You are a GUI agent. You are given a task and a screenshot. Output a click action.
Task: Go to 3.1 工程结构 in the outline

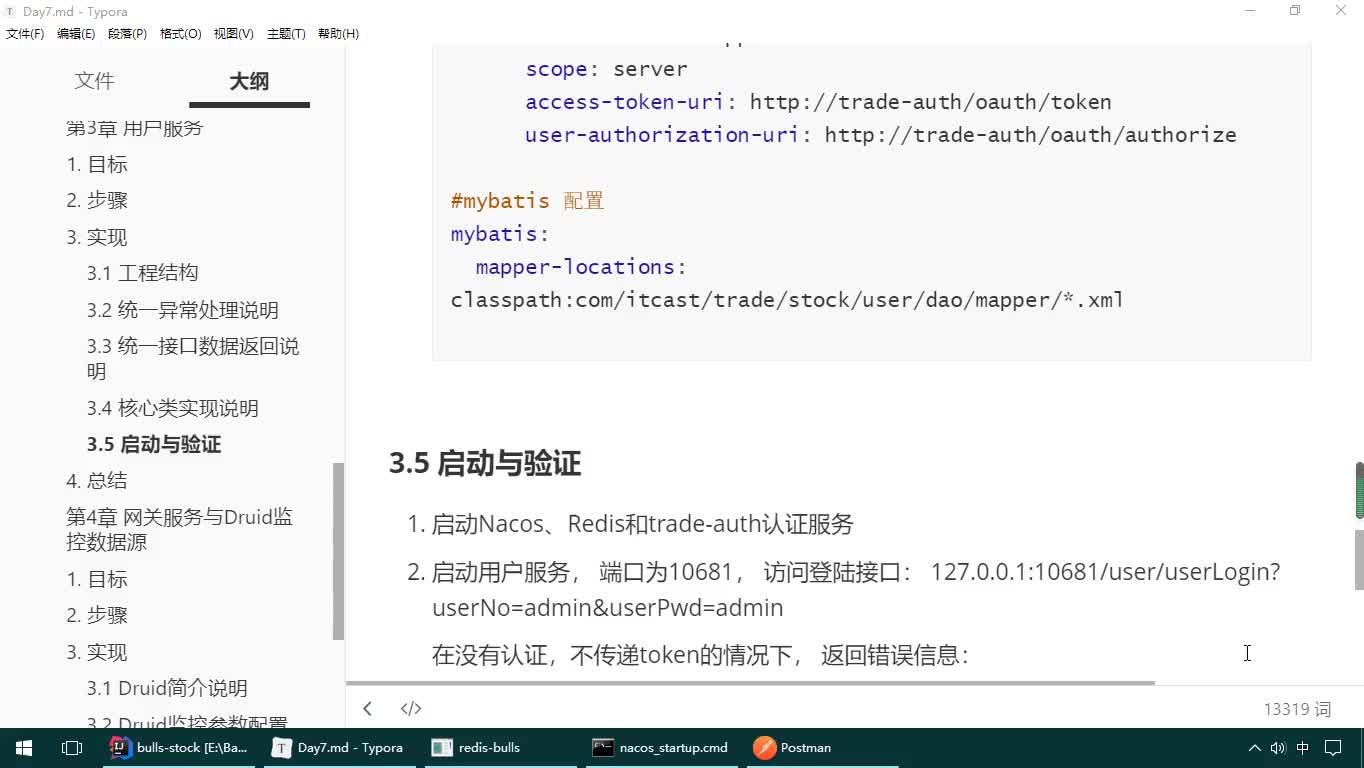click(142, 273)
